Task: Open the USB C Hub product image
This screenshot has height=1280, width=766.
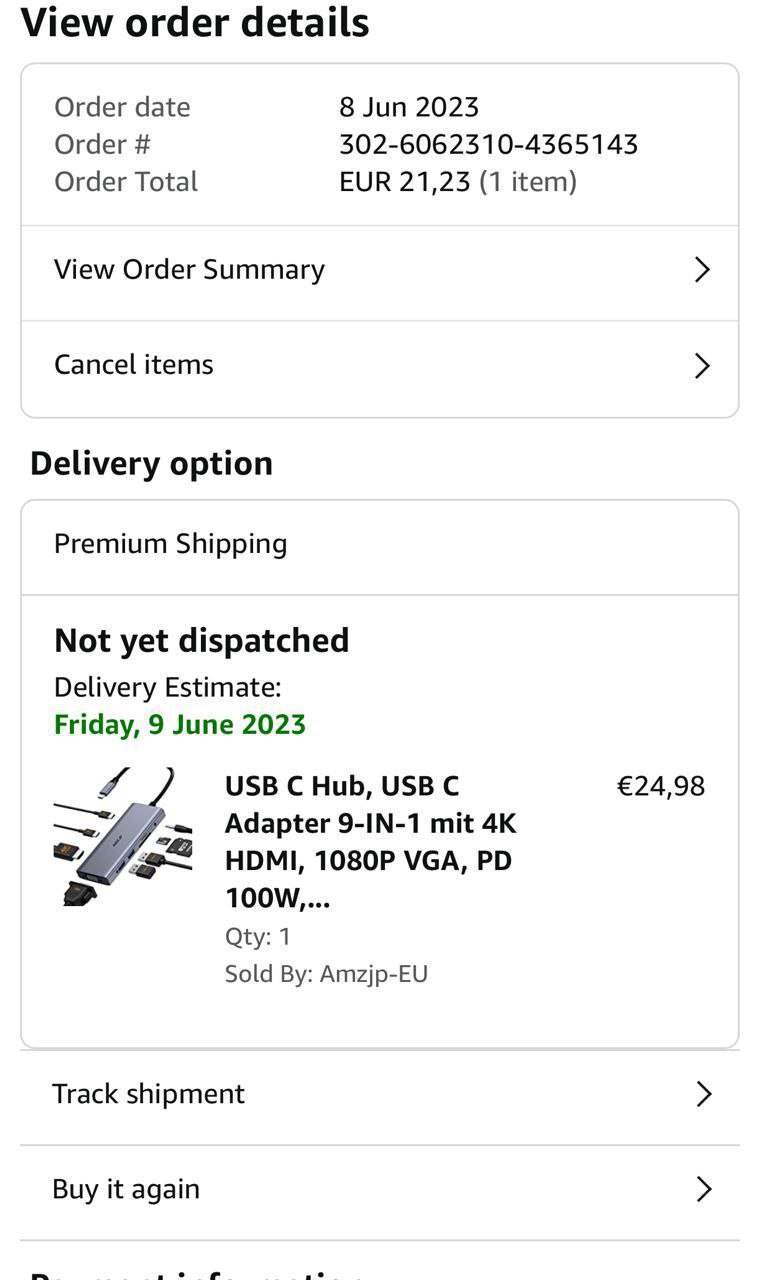Action: [x=123, y=837]
